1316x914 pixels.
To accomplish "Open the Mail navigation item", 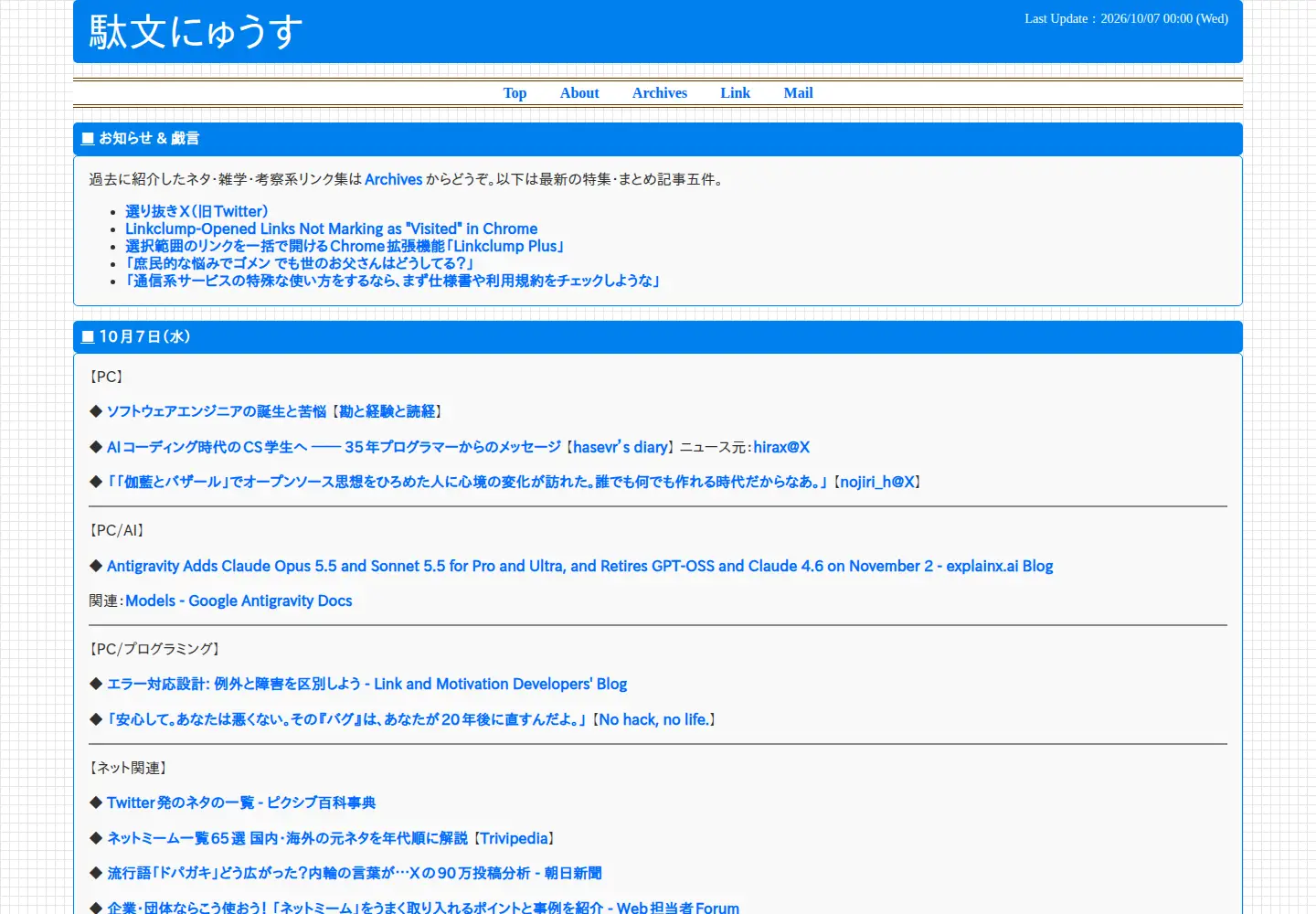I will [x=798, y=93].
